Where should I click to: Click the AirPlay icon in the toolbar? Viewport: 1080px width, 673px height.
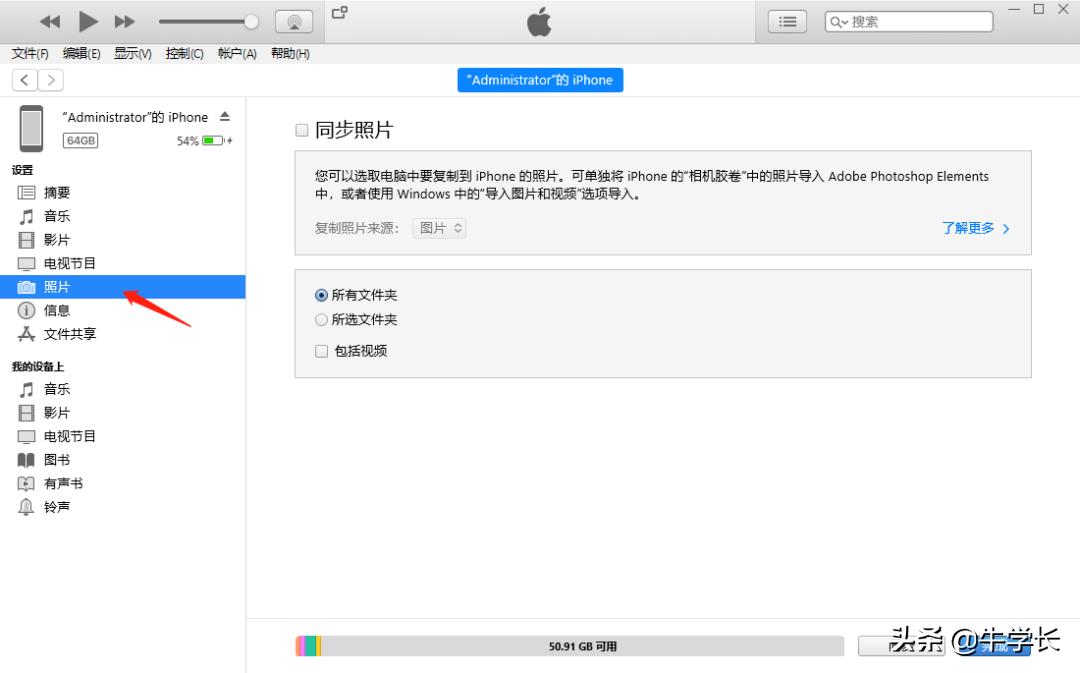pos(293,20)
